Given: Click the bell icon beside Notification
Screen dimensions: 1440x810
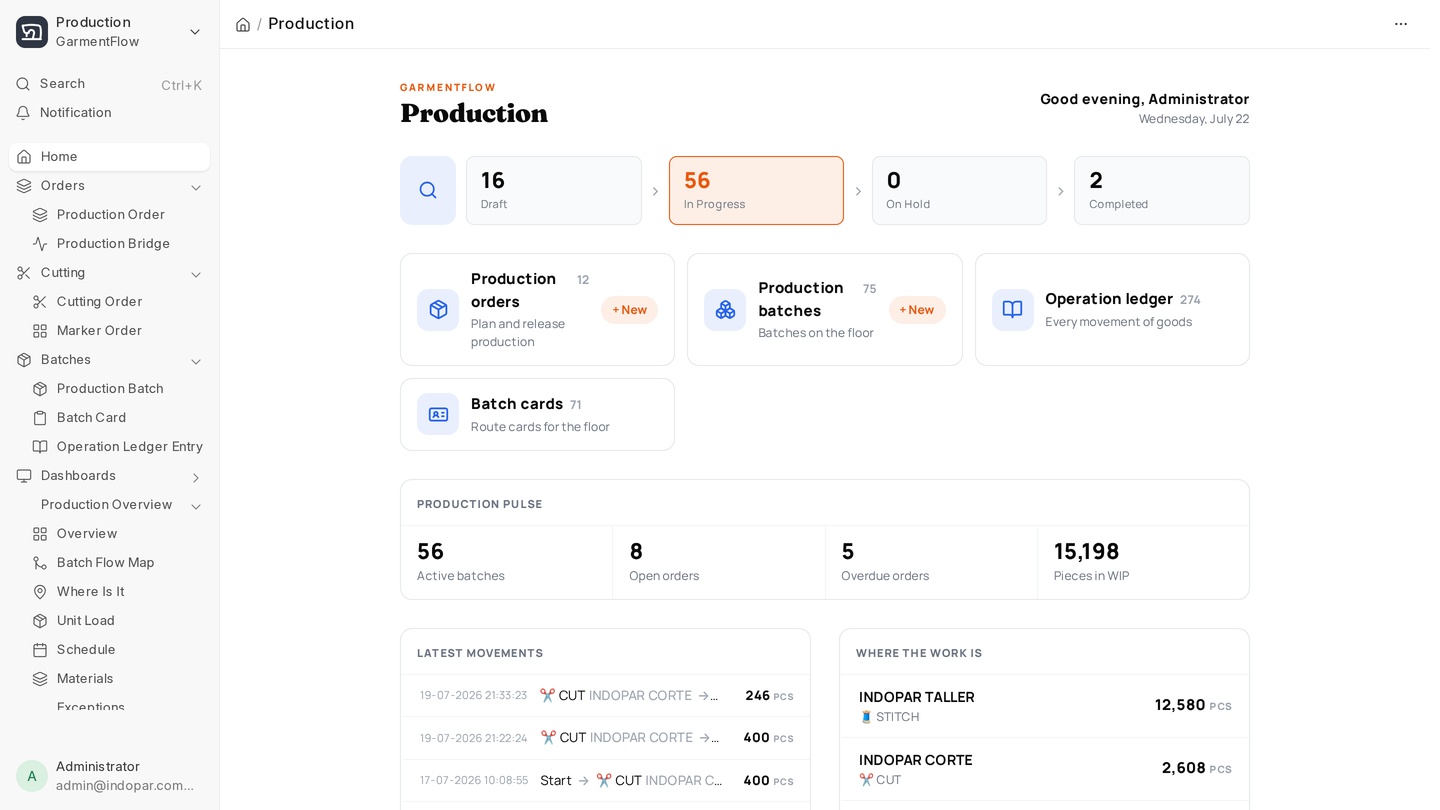Looking at the screenshot, I should 23,113.
